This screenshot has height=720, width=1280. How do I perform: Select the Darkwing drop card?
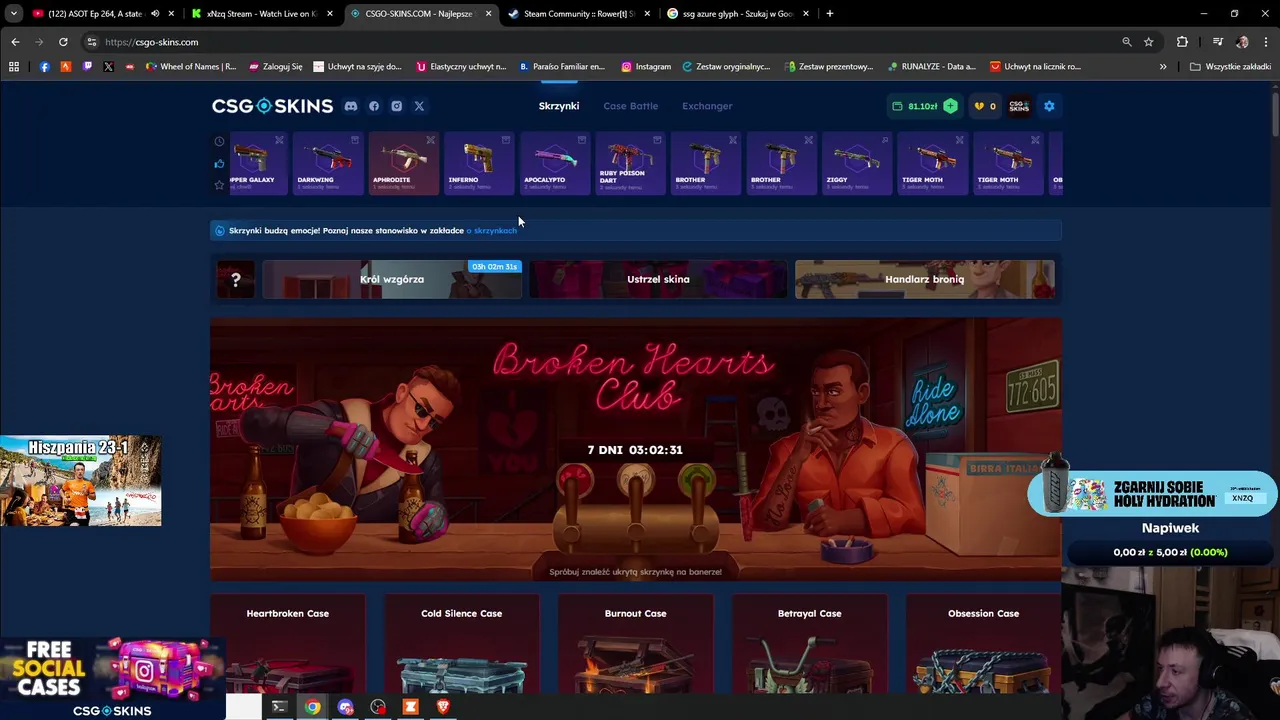pos(328,163)
